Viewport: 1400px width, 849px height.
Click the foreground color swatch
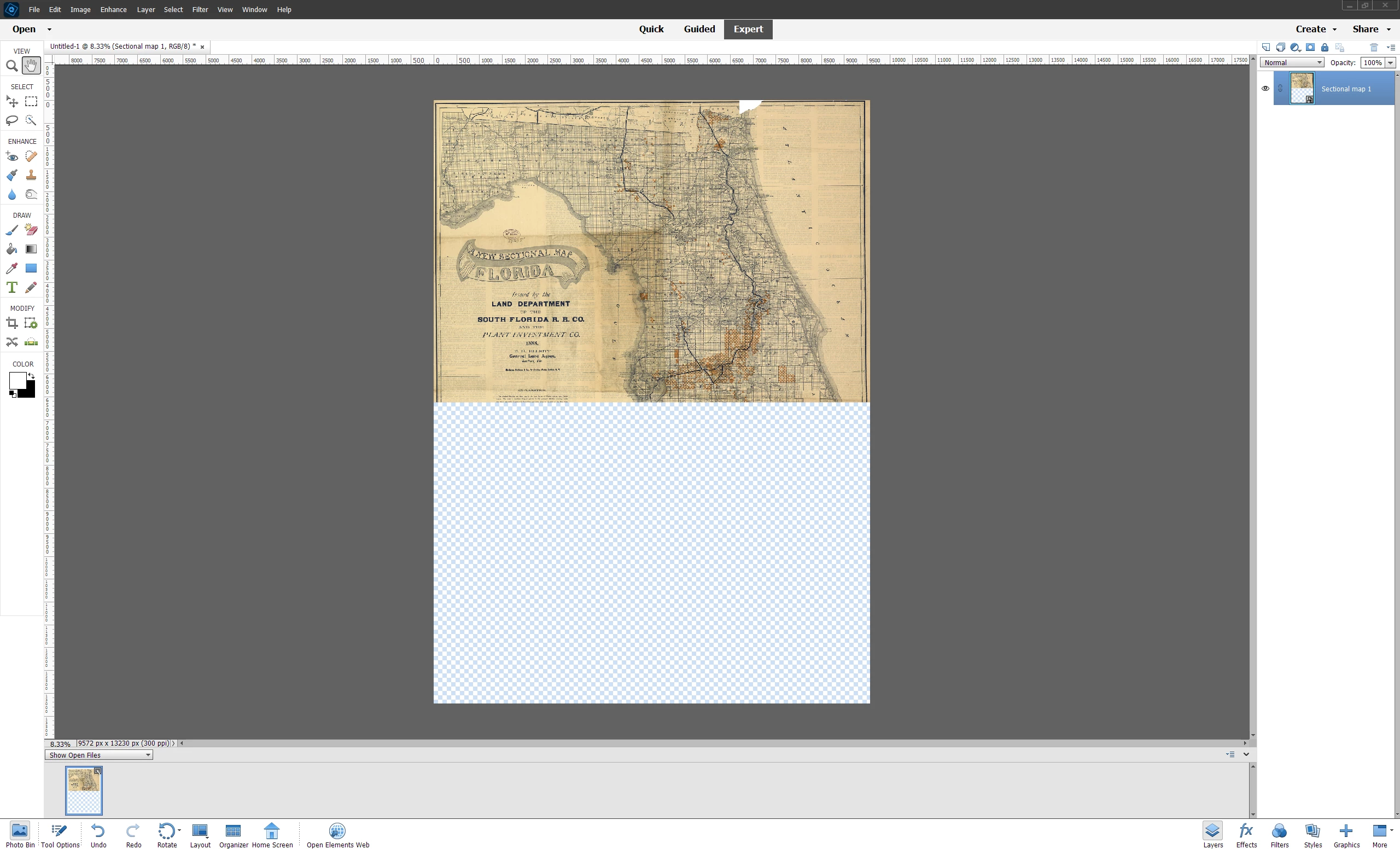(17, 380)
